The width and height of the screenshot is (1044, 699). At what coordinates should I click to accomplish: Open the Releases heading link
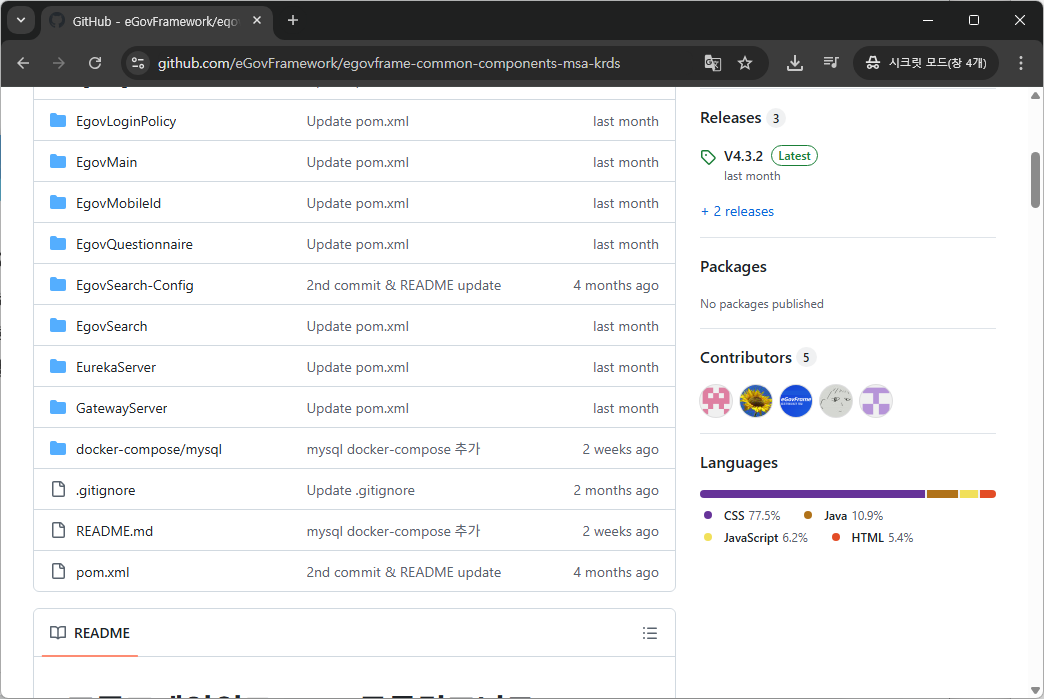pyautogui.click(x=730, y=118)
